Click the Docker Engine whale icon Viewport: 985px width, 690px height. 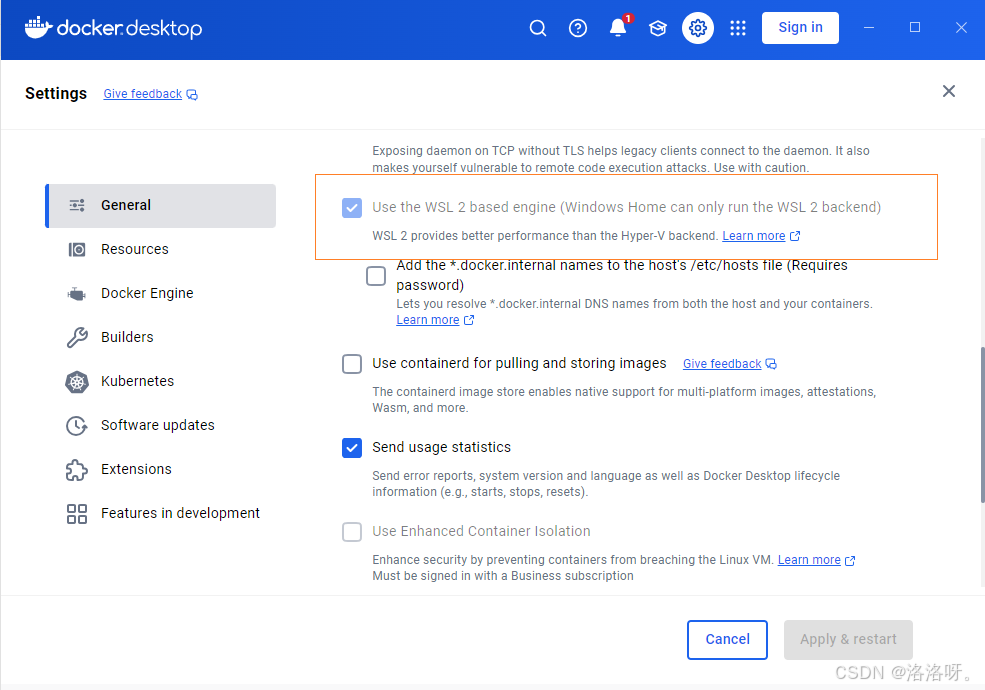click(x=77, y=293)
